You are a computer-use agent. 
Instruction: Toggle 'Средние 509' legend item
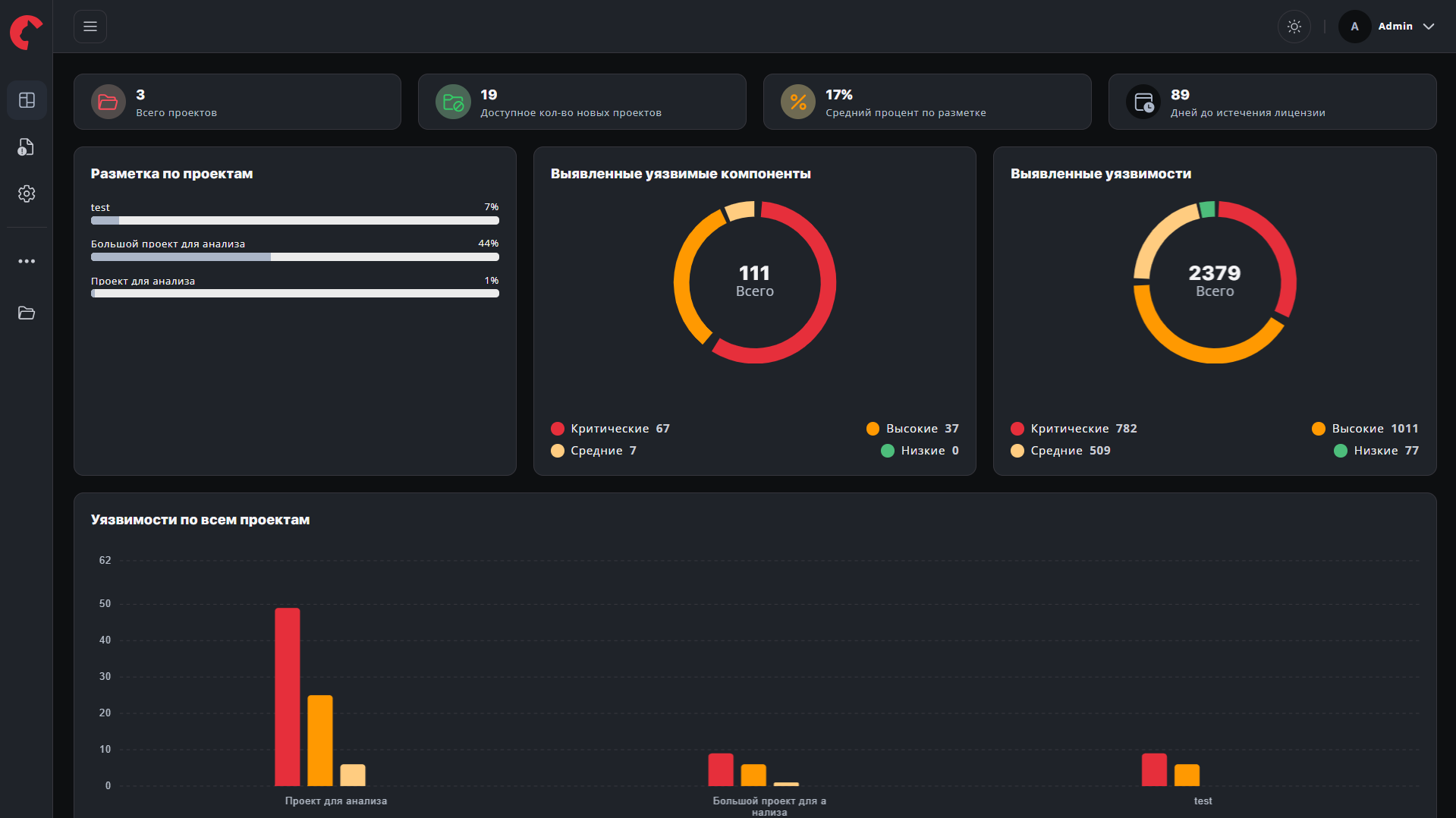tap(1061, 451)
